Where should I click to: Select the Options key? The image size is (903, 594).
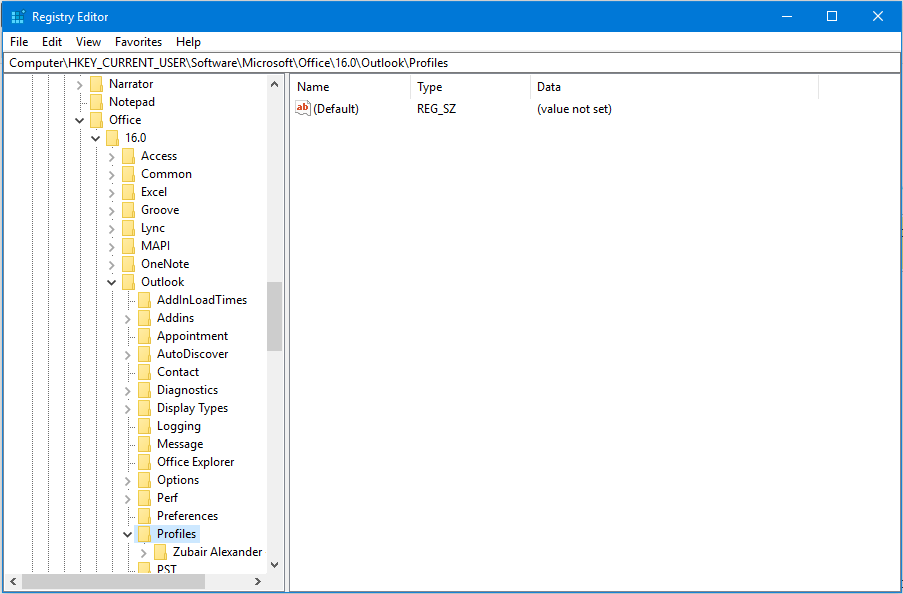click(x=178, y=480)
